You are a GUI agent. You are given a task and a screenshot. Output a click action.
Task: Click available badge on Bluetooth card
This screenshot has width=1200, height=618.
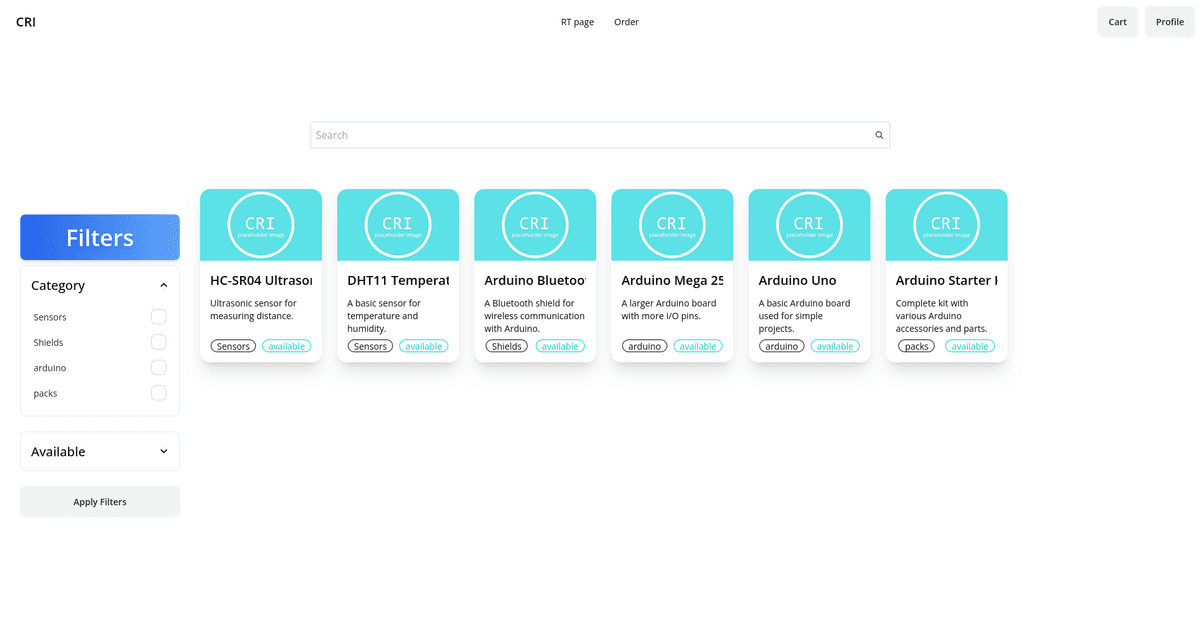click(x=560, y=346)
